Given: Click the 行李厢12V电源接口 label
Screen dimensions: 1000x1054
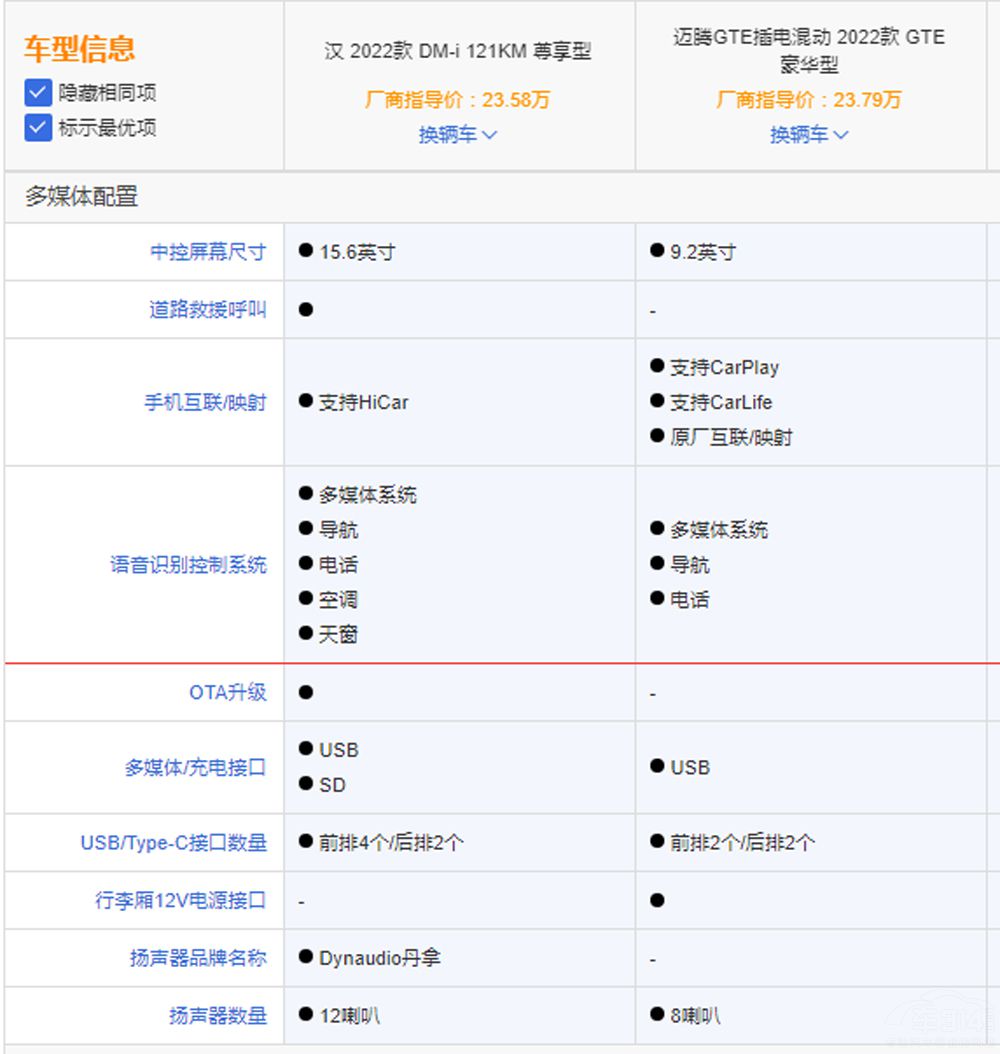Looking at the screenshot, I should click(181, 901).
